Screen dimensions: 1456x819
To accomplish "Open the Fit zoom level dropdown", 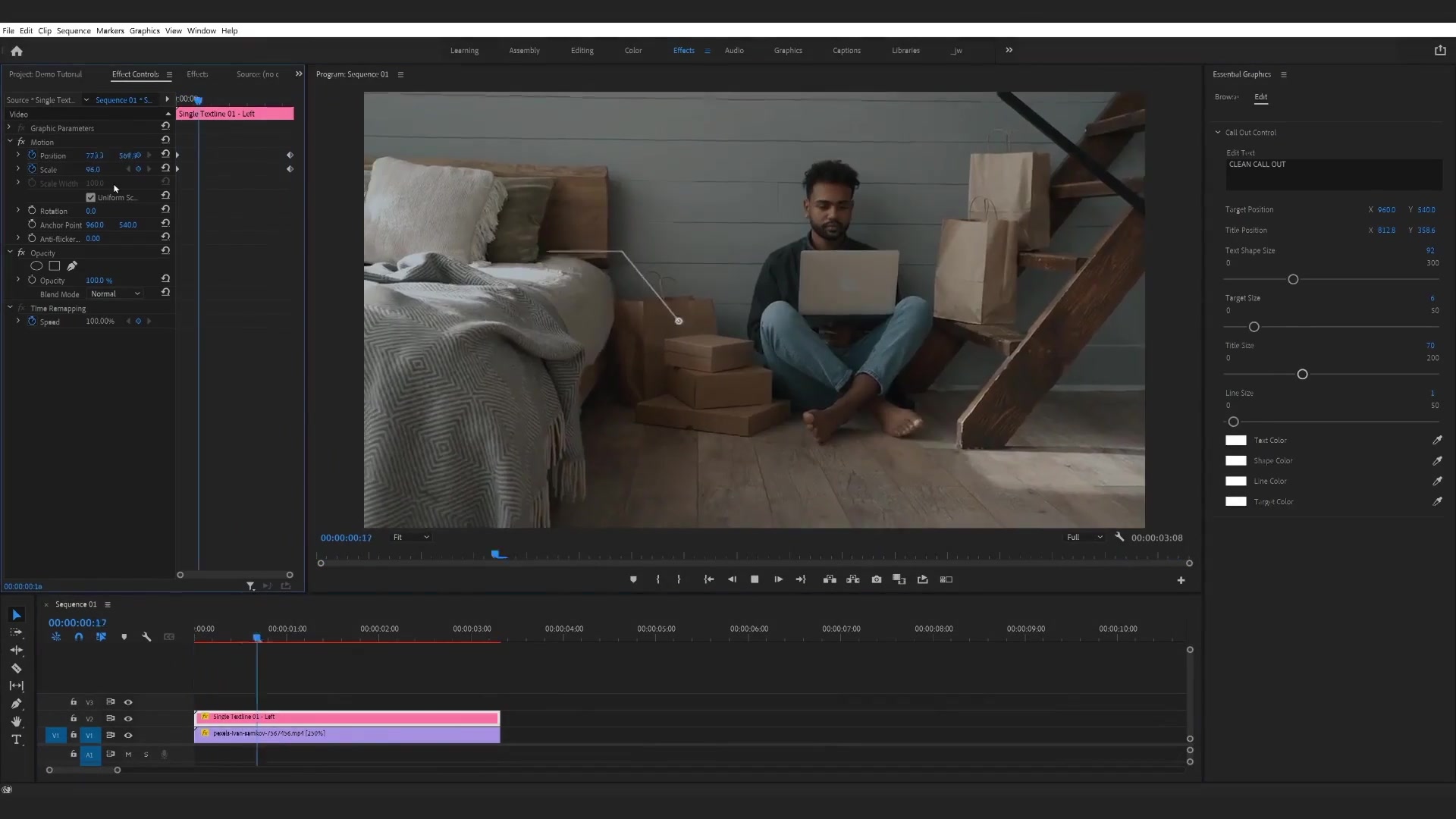I will pos(410,537).
